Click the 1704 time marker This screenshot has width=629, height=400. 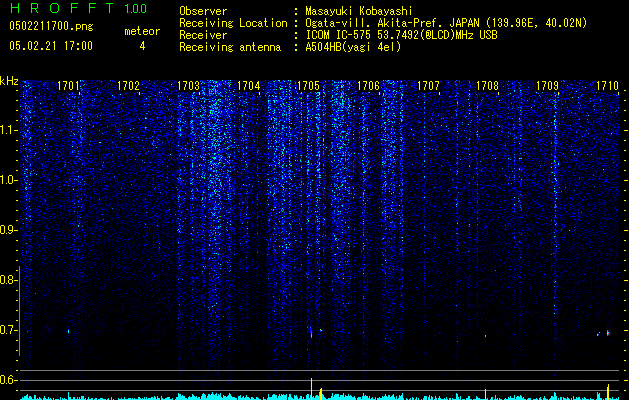pyautogui.click(x=249, y=85)
